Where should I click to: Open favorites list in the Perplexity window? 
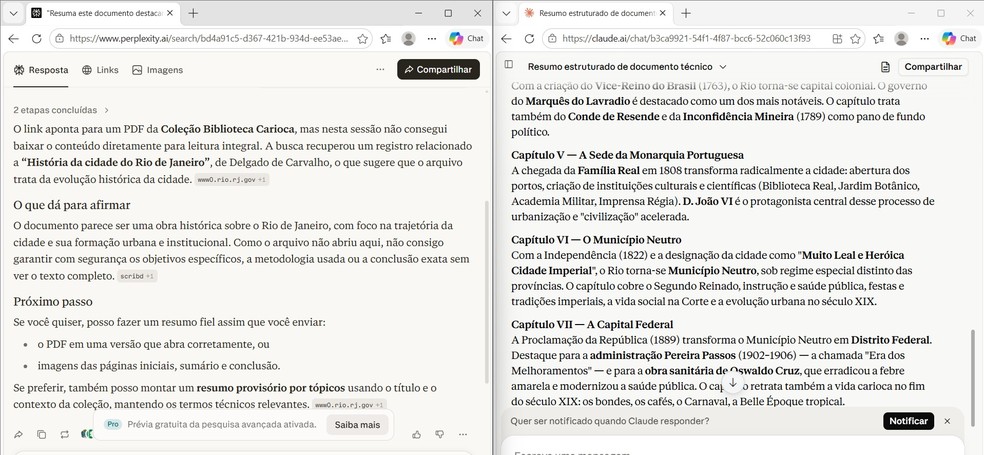point(386,39)
